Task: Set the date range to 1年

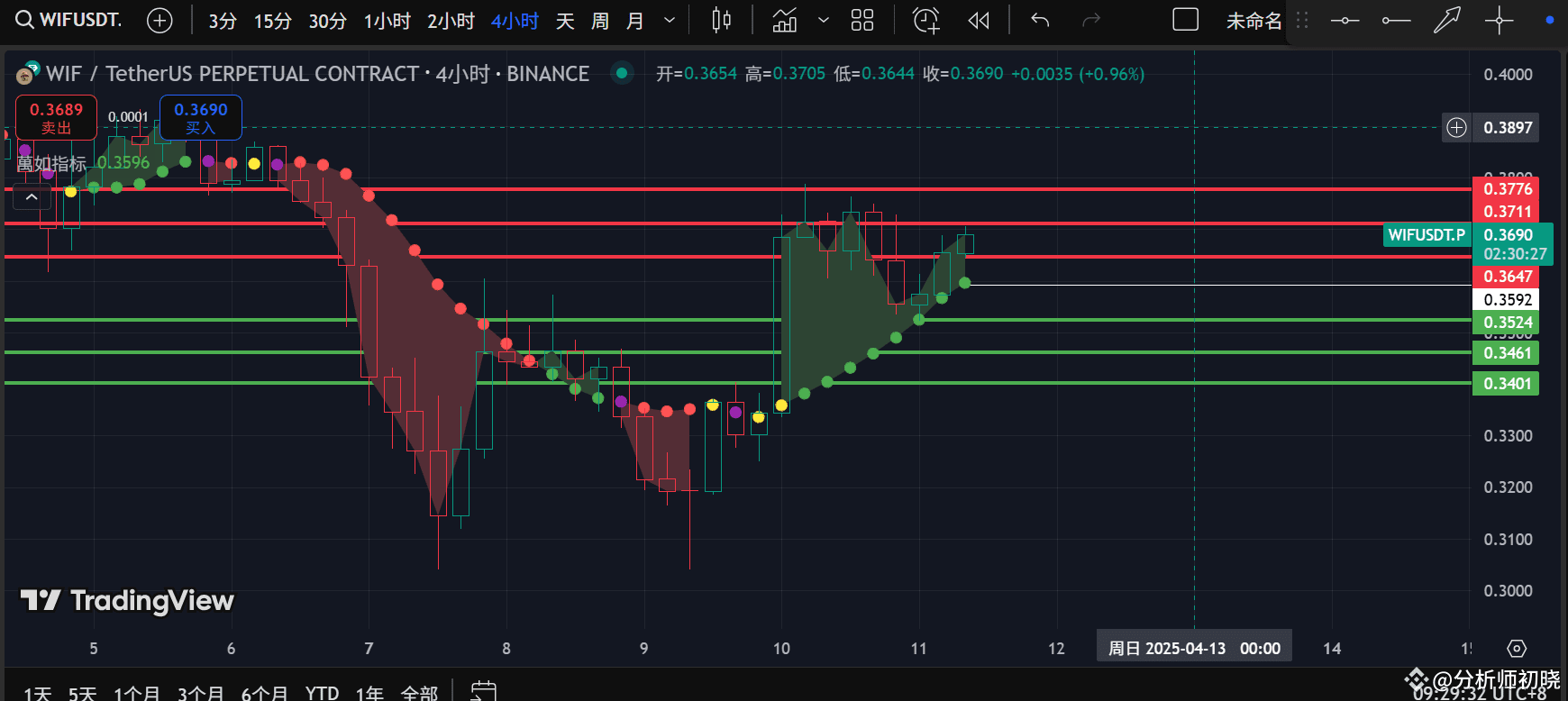Action: coord(369,693)
